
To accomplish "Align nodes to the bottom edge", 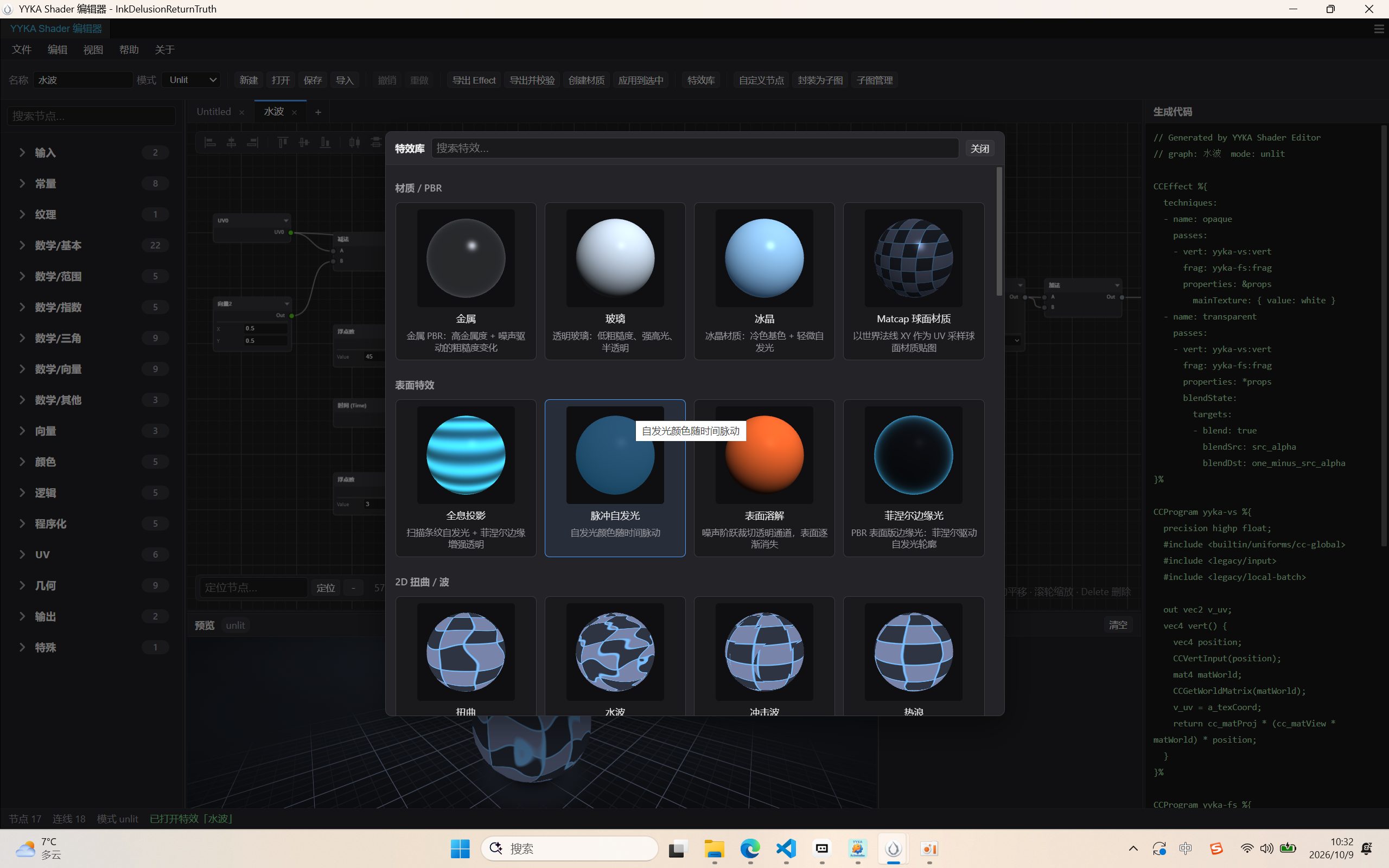I will [x=325, y=142].
